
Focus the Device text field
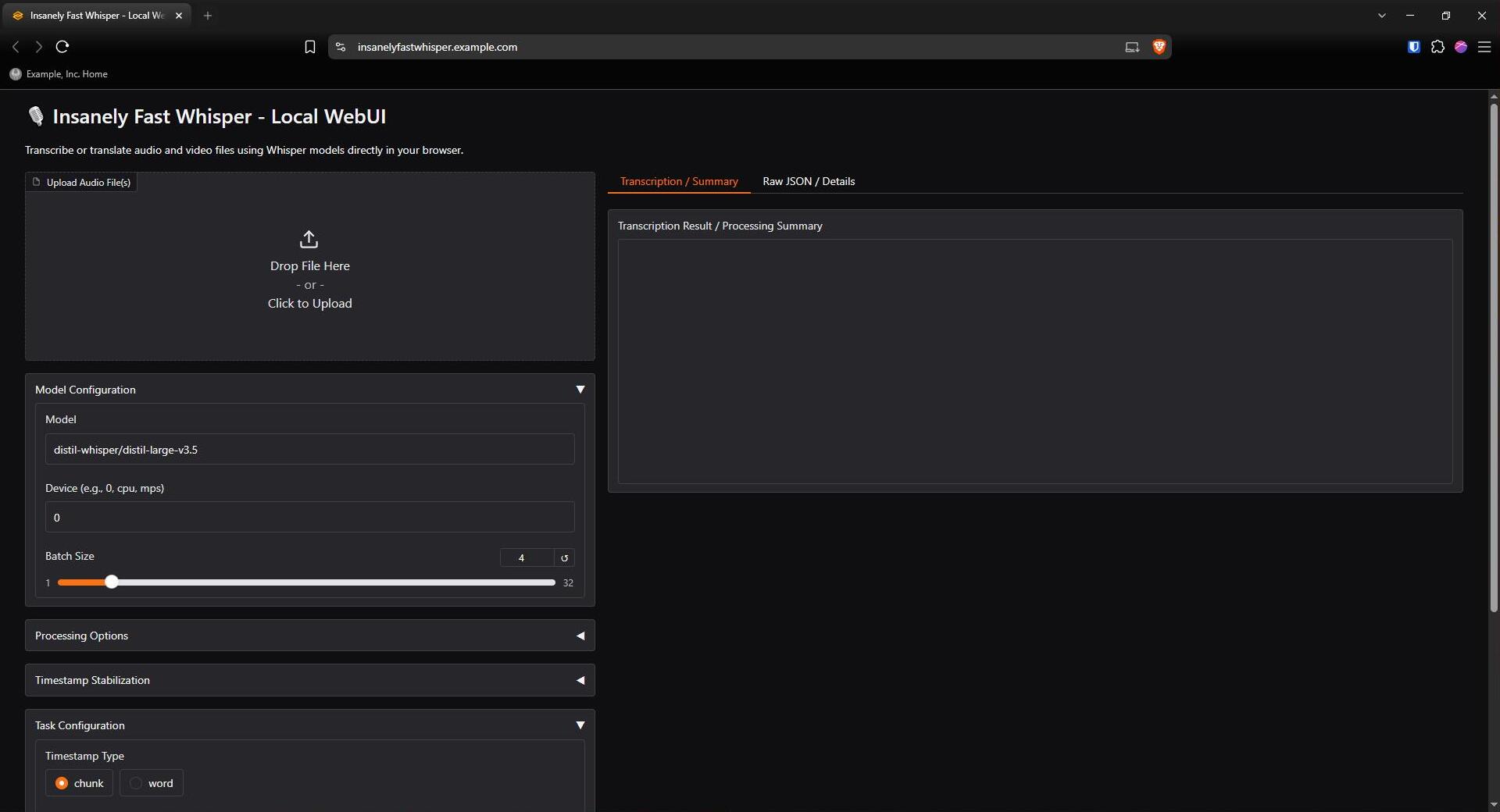(309, 518)
